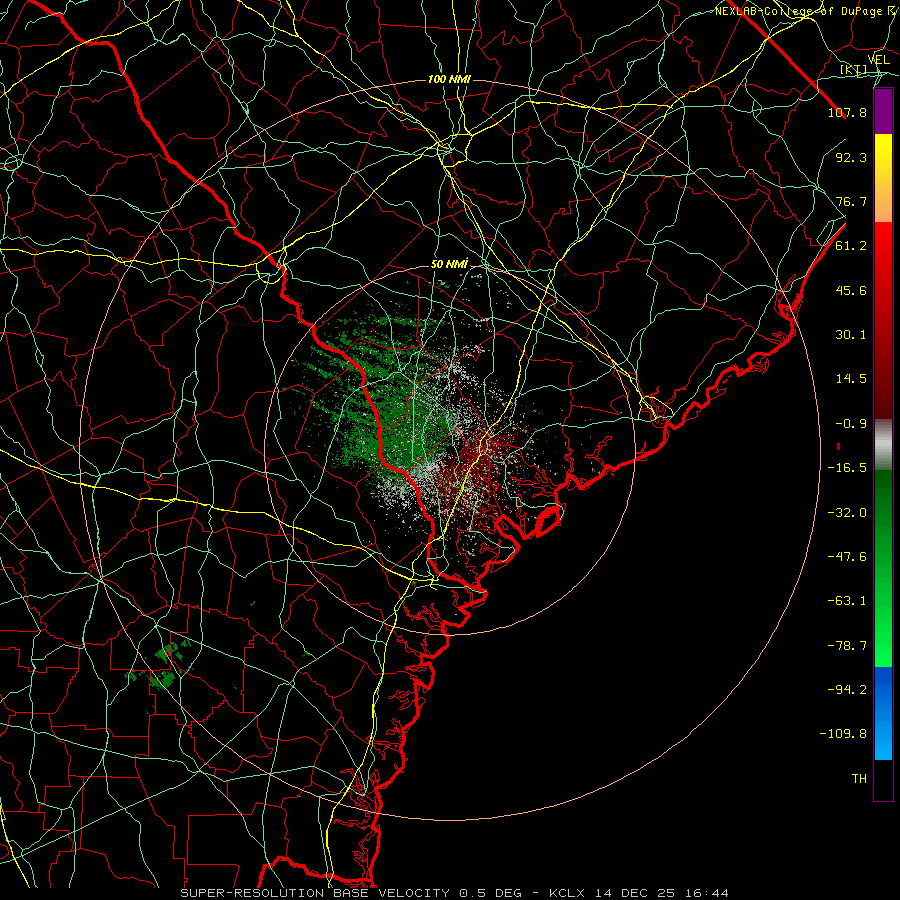Click the green segment of the color bar

pyautogui.click(x=883, y=568)
